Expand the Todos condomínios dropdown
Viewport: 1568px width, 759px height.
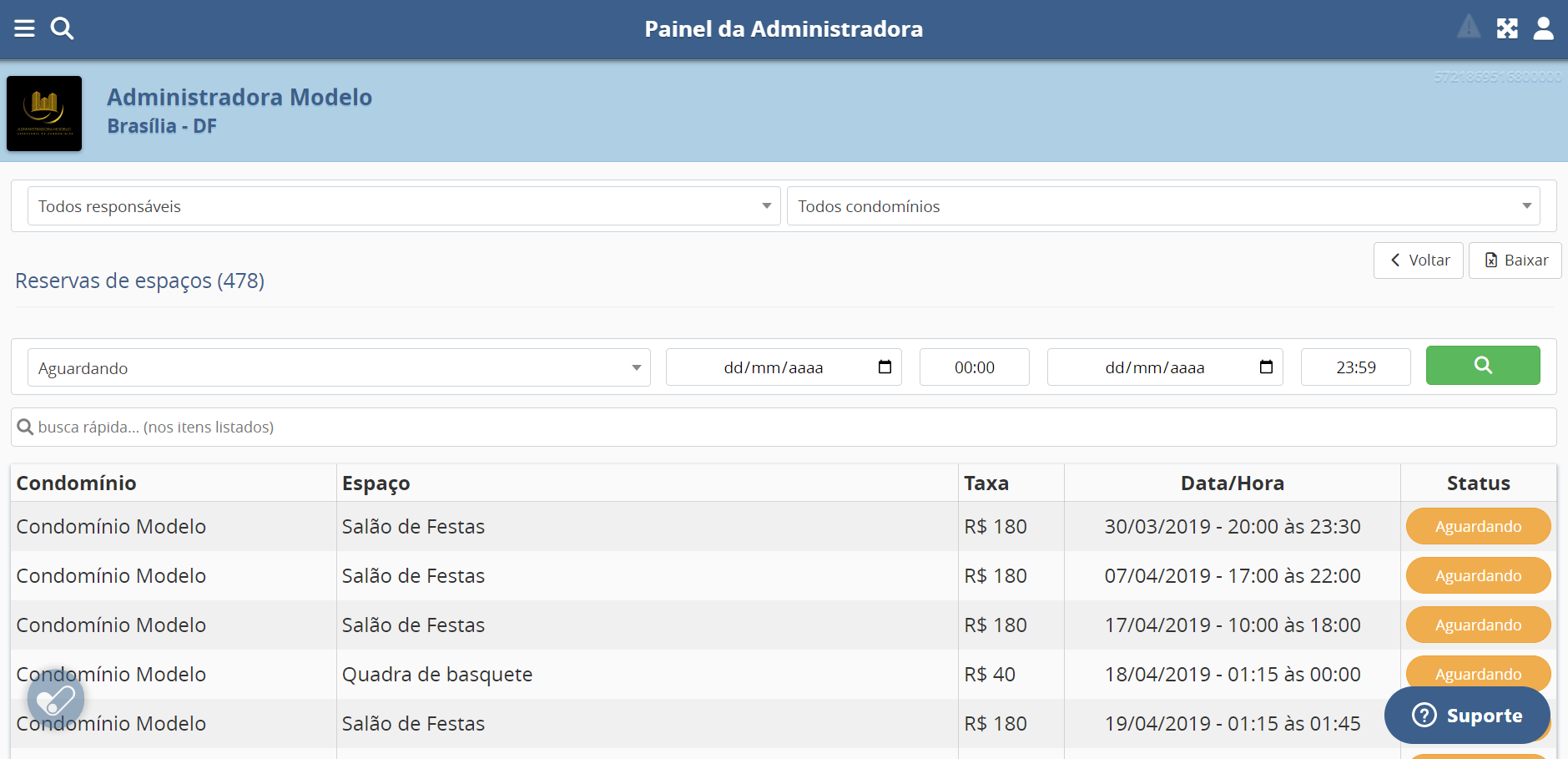point(1163,206)
